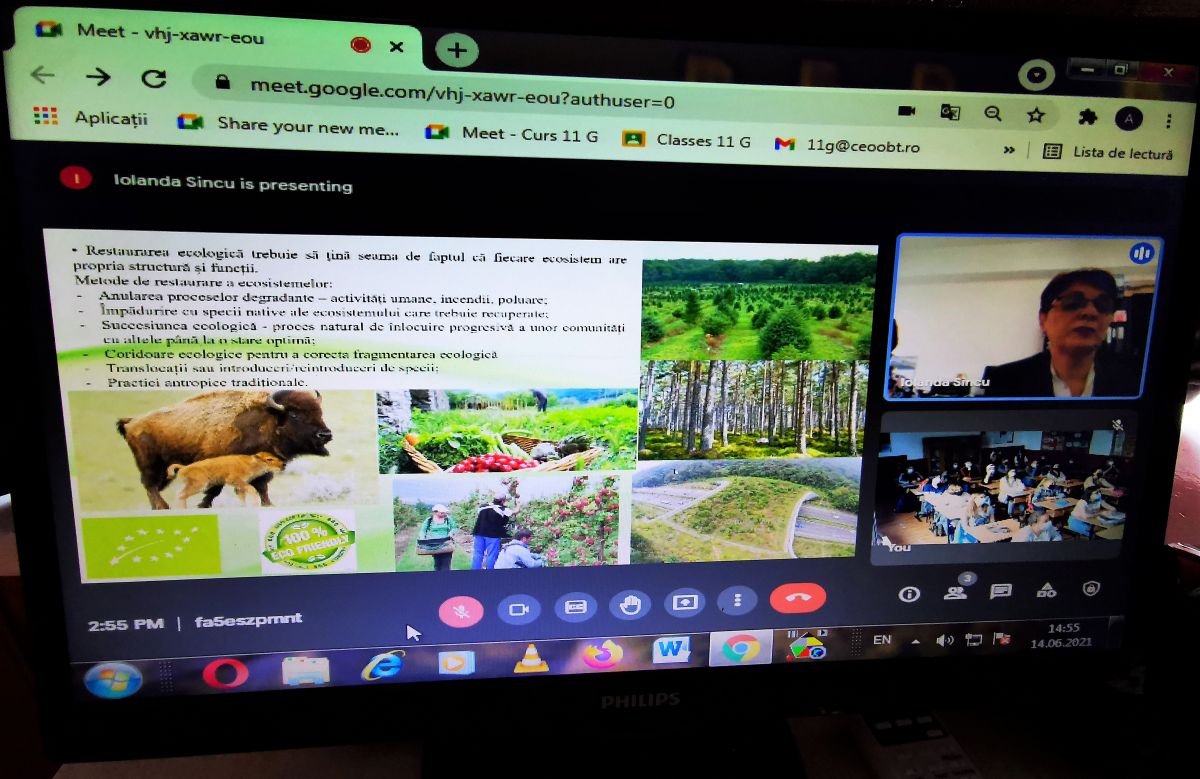This screenshot has height=779, width=1200.
Task: Bookmark this page with the star icon
Action: [x=1036, y=115]
